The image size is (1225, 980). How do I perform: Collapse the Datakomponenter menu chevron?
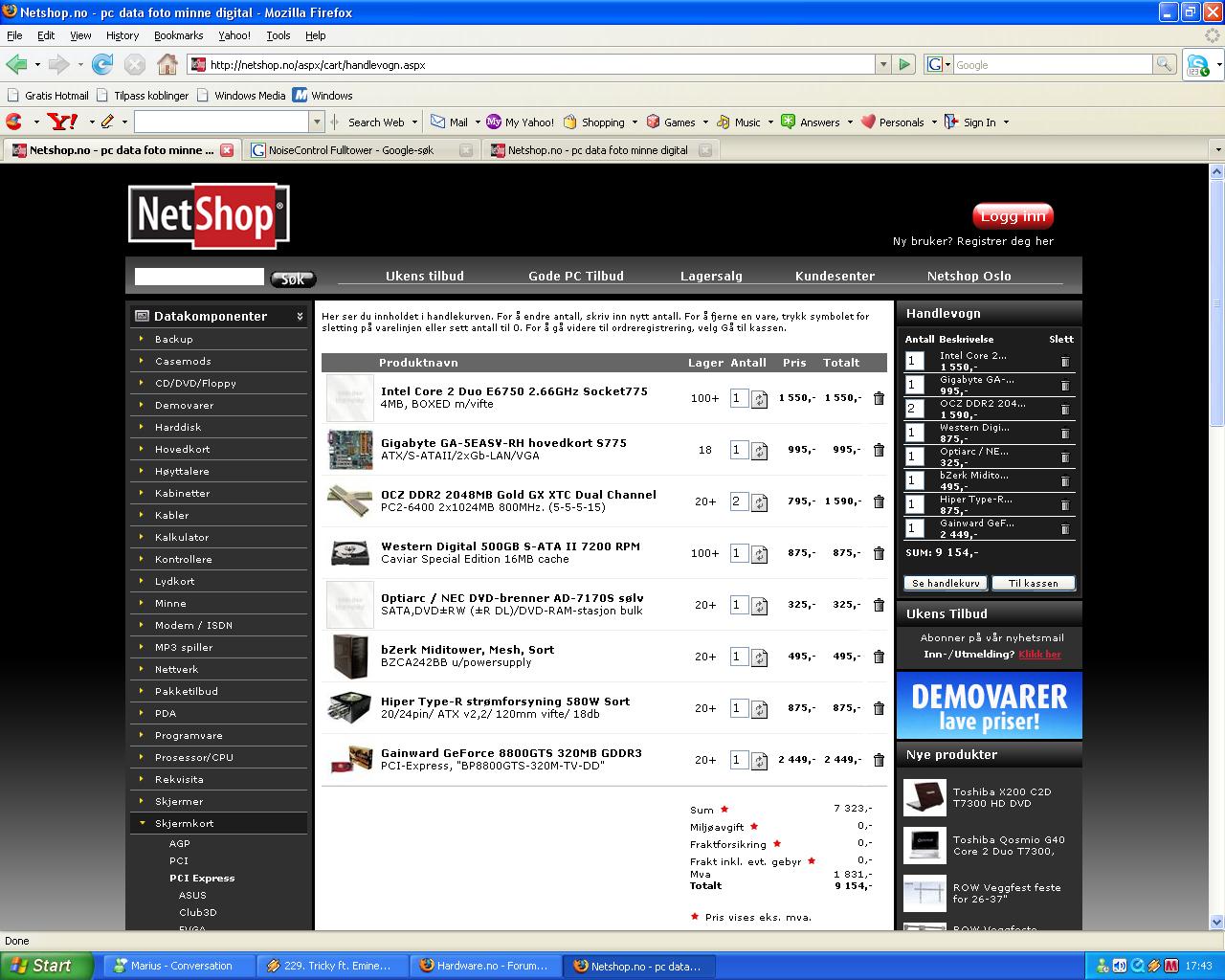[x=300, y=316]
